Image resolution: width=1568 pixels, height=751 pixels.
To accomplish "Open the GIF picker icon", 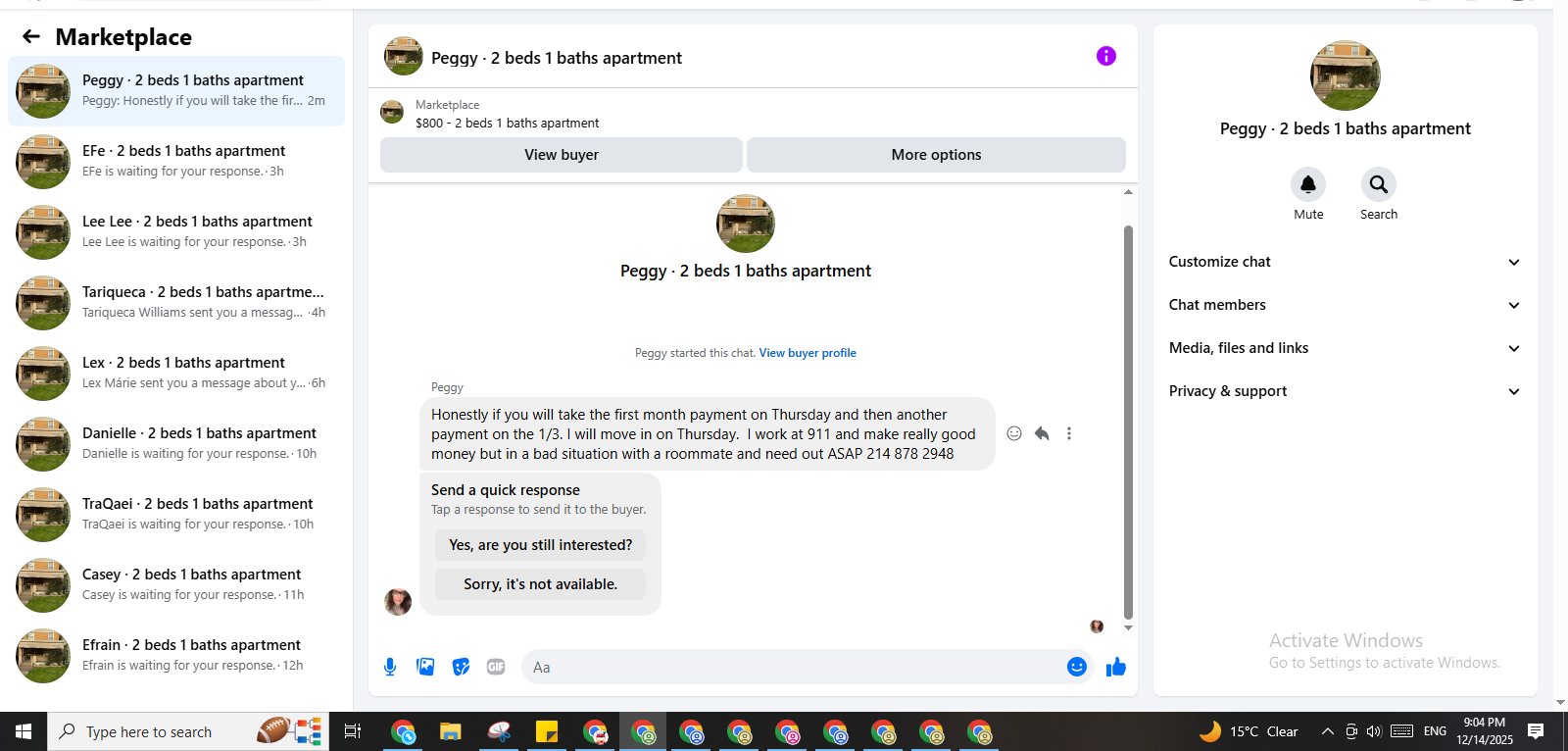I will (496, 667).
